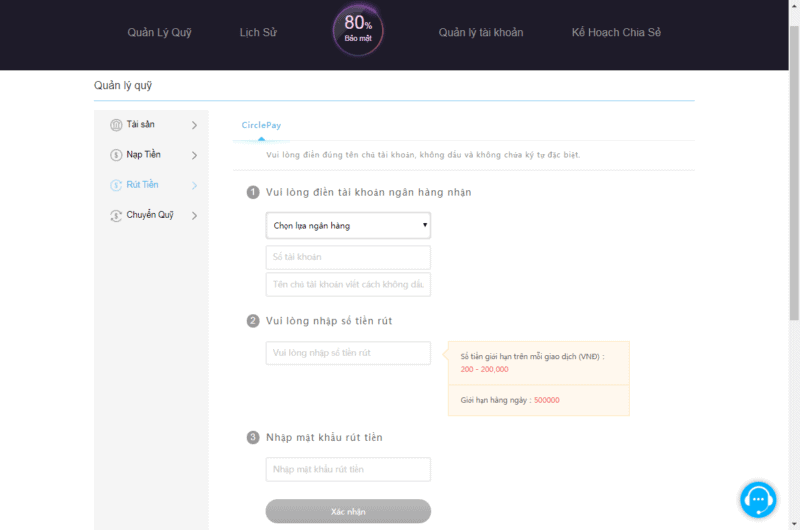Viewport: 800px width, 530px height.
Task: Go to Quản Lý Quỹ menu
Action: [159, 32]
